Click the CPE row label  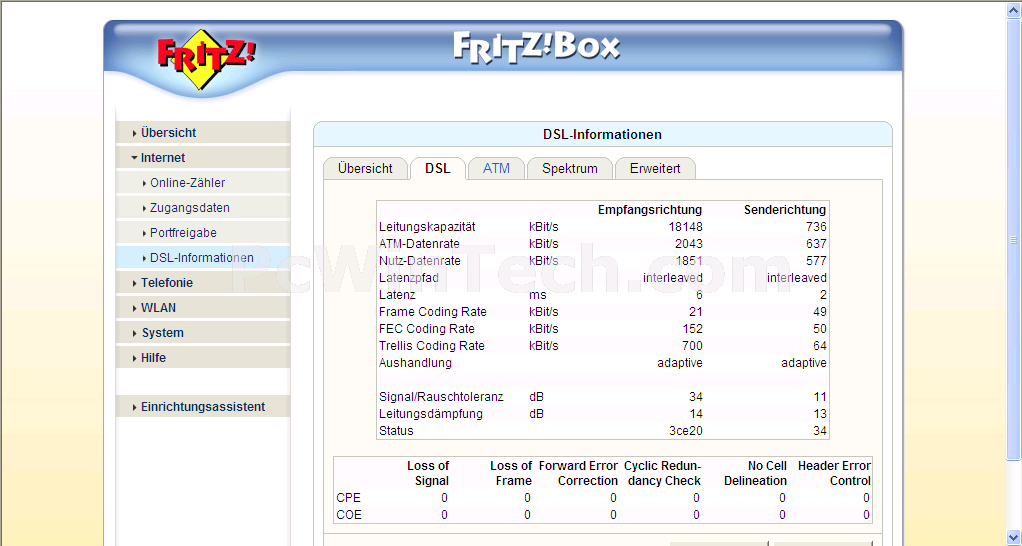point(349,498)
